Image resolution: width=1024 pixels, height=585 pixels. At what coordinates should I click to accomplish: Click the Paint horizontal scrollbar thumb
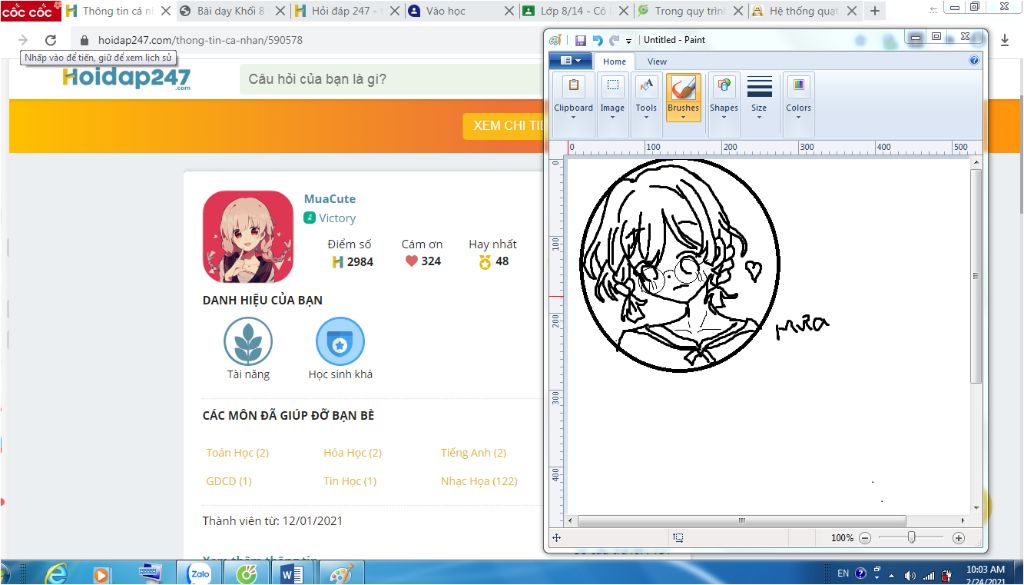coord(742,520)
